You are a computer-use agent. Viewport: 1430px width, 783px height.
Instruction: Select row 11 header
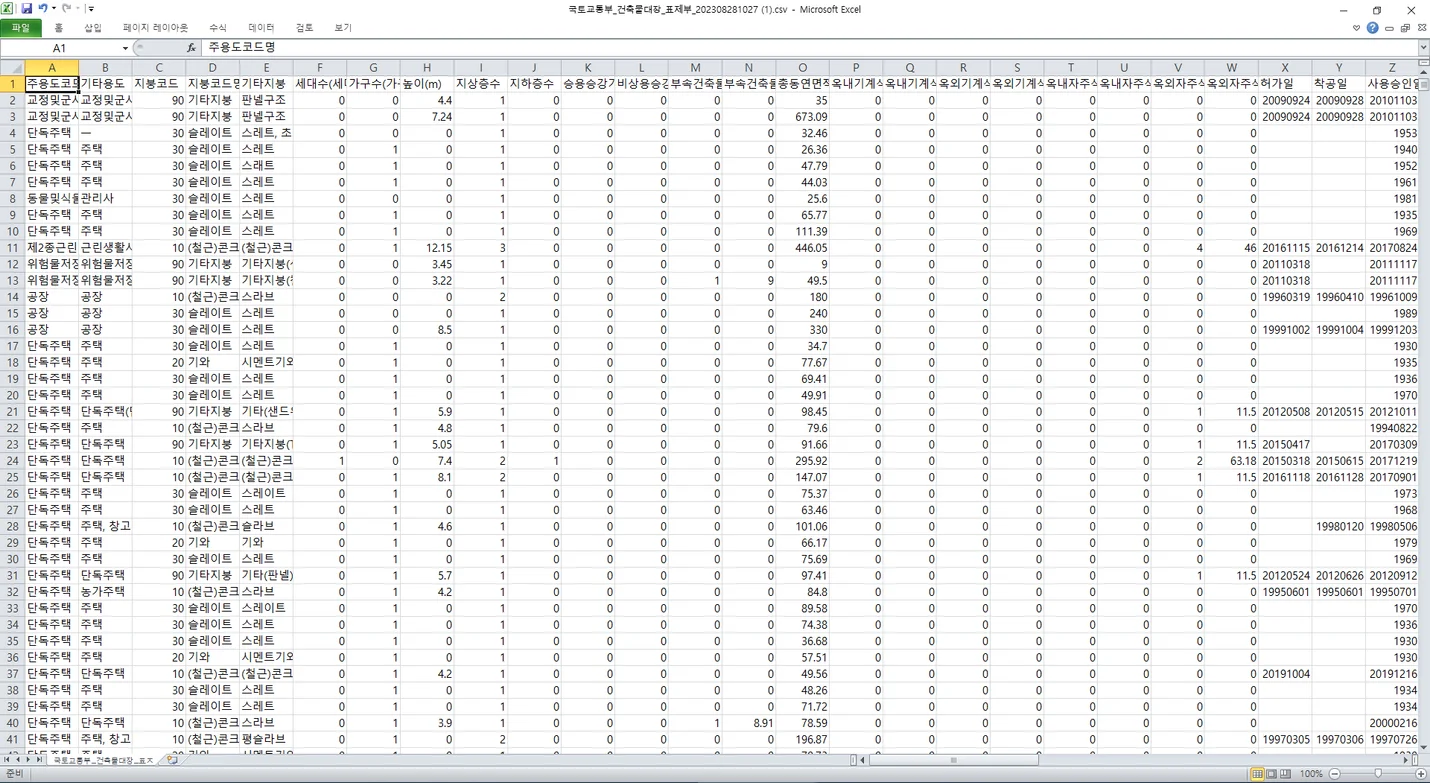12,248
